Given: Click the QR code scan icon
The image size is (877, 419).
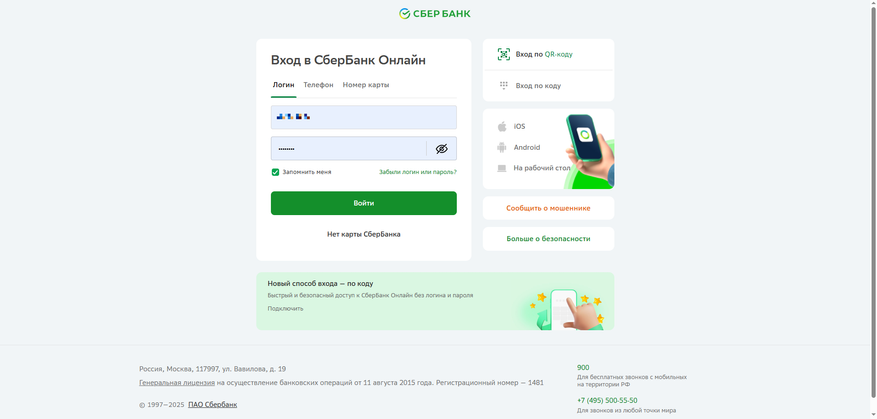Looking at the screenshot, I should (504, 54).
